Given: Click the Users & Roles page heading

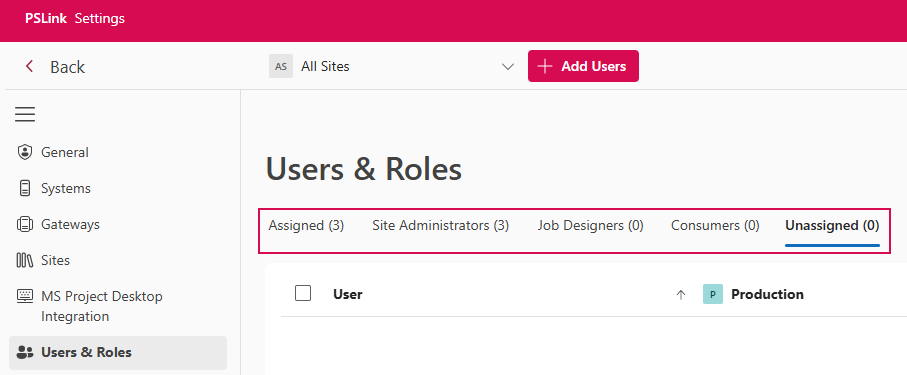Looking at the screenshot, I should point(364,170).
